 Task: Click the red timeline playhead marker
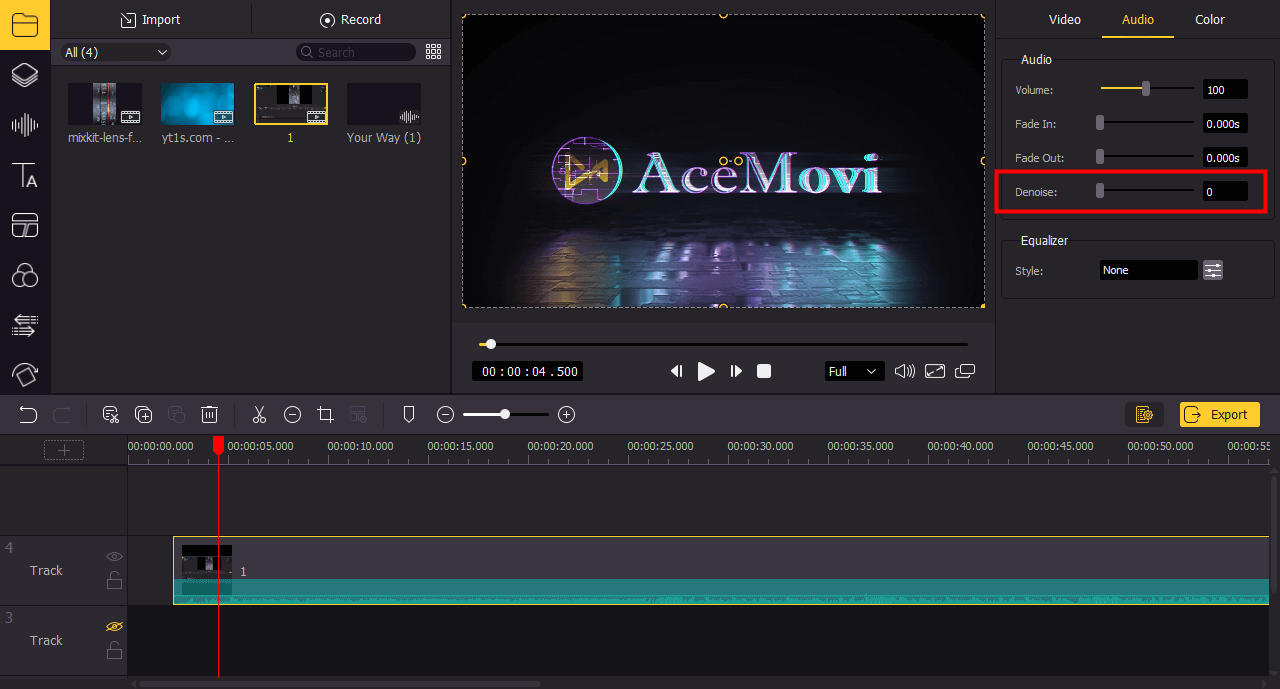[x=218, y=445]
